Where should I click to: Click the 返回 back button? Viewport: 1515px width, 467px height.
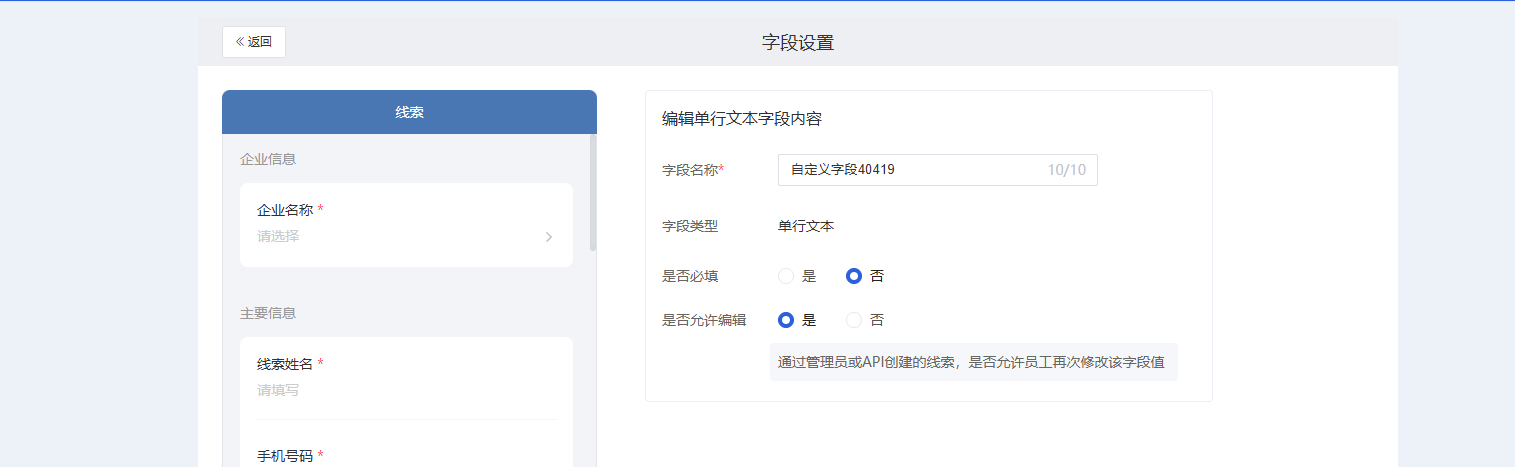coord(253,42)
